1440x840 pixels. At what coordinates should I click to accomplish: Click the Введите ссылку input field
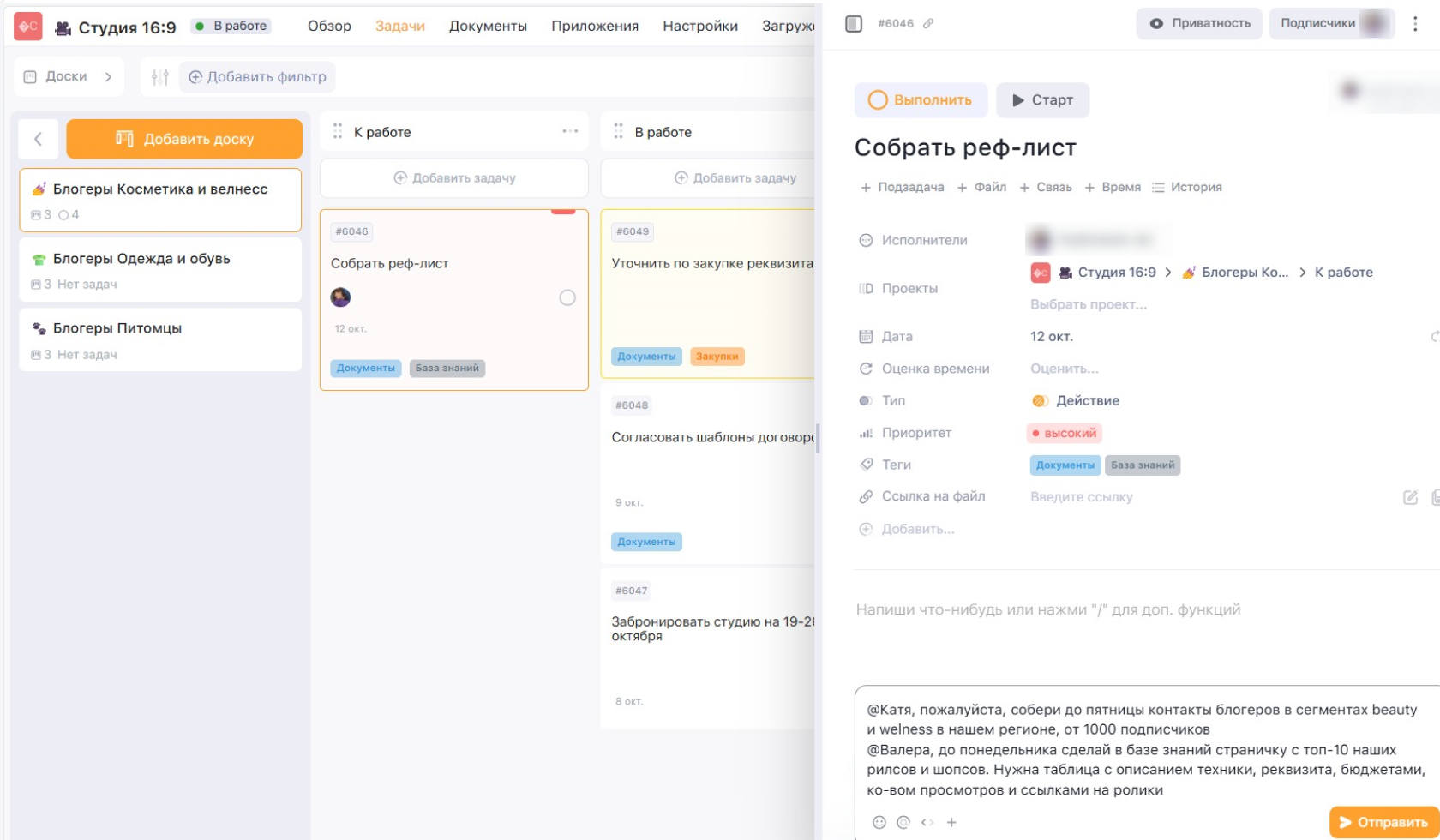[x=1082, y=497]
